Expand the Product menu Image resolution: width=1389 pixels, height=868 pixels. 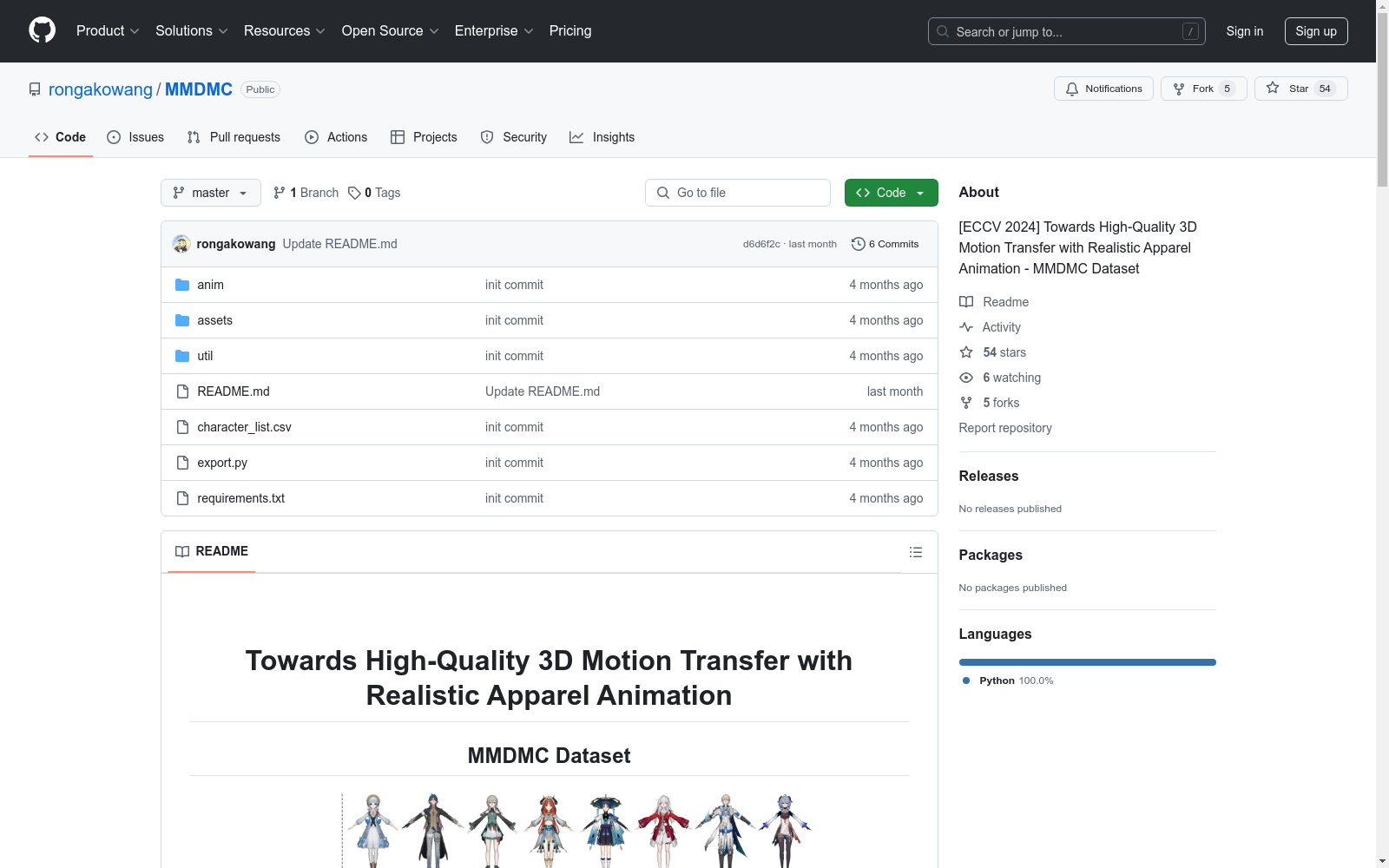pos(108,30)
